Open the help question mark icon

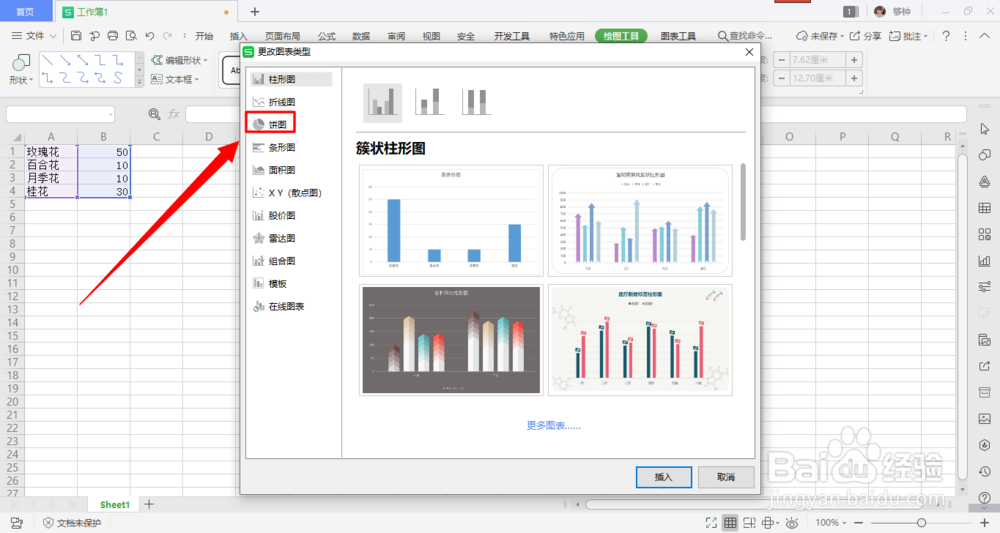946,36
